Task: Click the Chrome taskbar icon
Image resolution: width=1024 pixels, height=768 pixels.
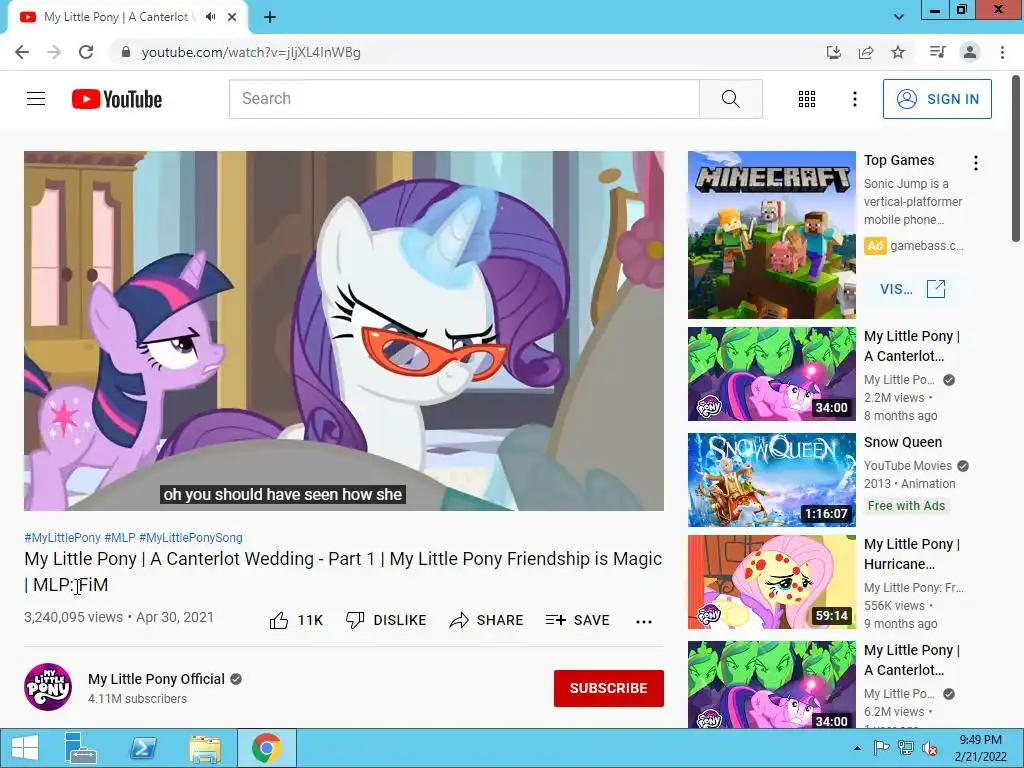Action: (266, 748)
